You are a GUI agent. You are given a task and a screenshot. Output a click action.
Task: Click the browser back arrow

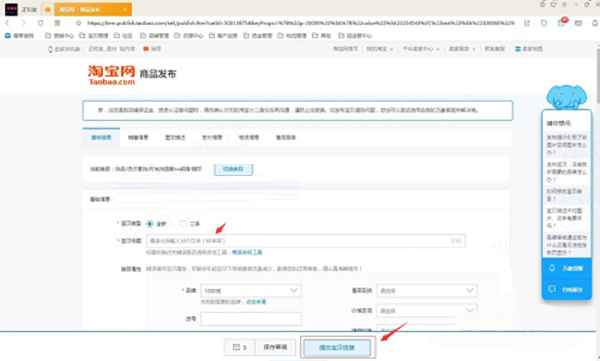pyautogui.click(x=7, y=23)
